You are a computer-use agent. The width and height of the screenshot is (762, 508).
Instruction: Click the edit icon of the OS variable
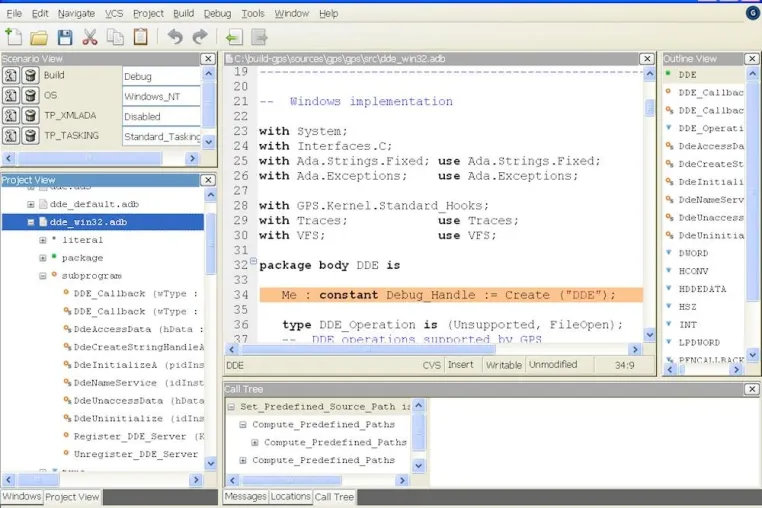11,95
